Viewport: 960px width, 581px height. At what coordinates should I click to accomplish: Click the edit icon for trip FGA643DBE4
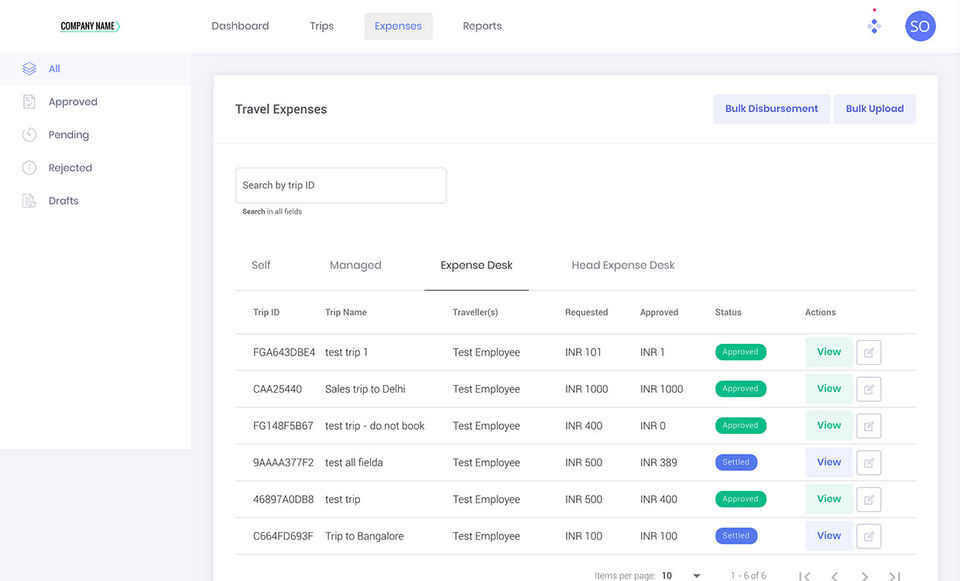point(868,352)
